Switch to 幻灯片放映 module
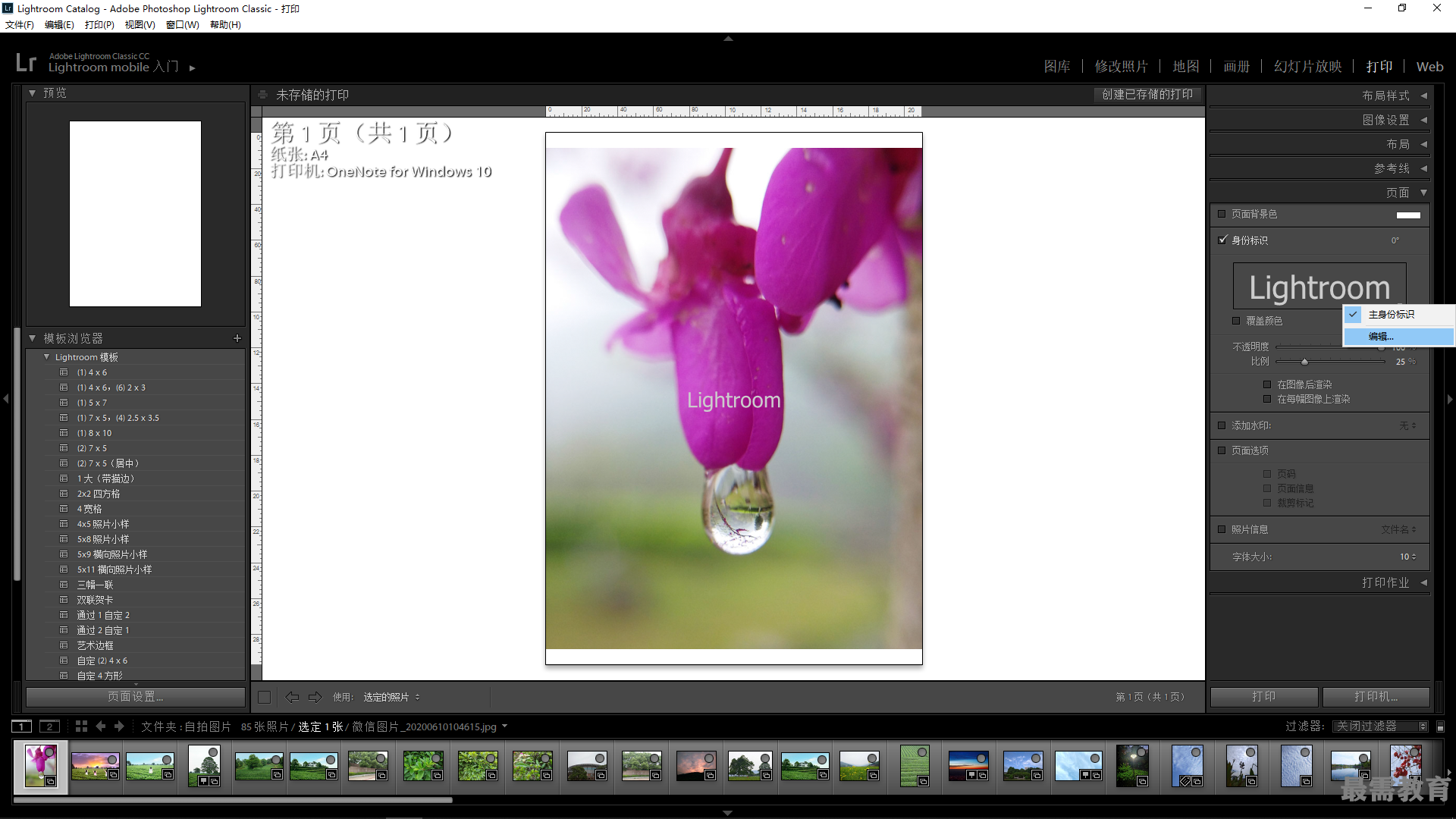 click(x=1307, y=67)
